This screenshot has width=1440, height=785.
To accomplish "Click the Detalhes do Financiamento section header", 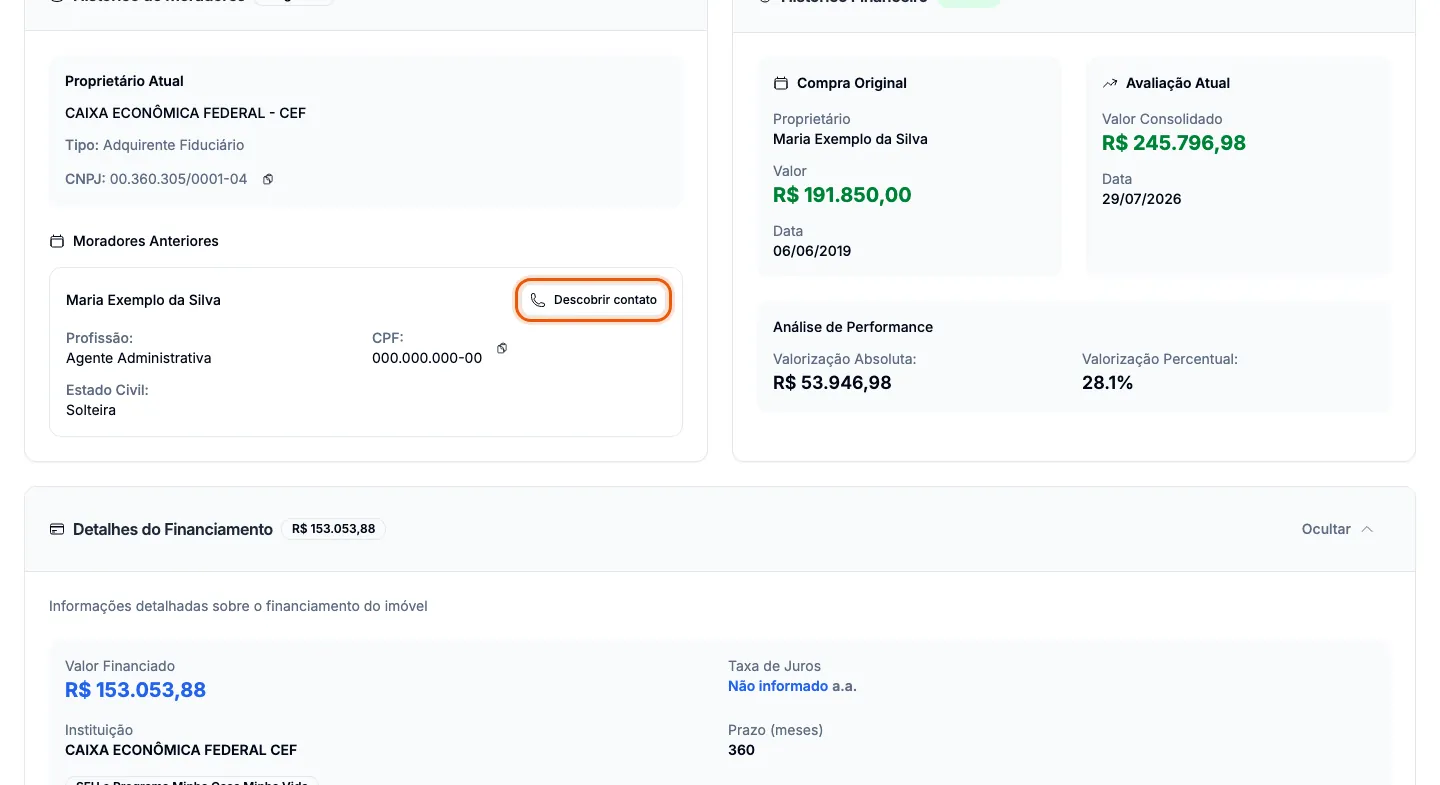I will tap(173, 529).
